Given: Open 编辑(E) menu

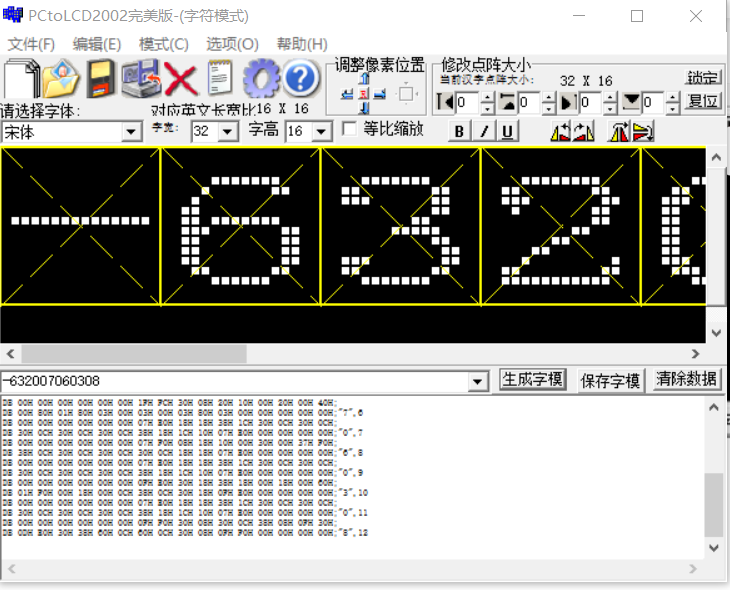Looking at the screenshot, I should pyautogui.click(x=97, y=44).
